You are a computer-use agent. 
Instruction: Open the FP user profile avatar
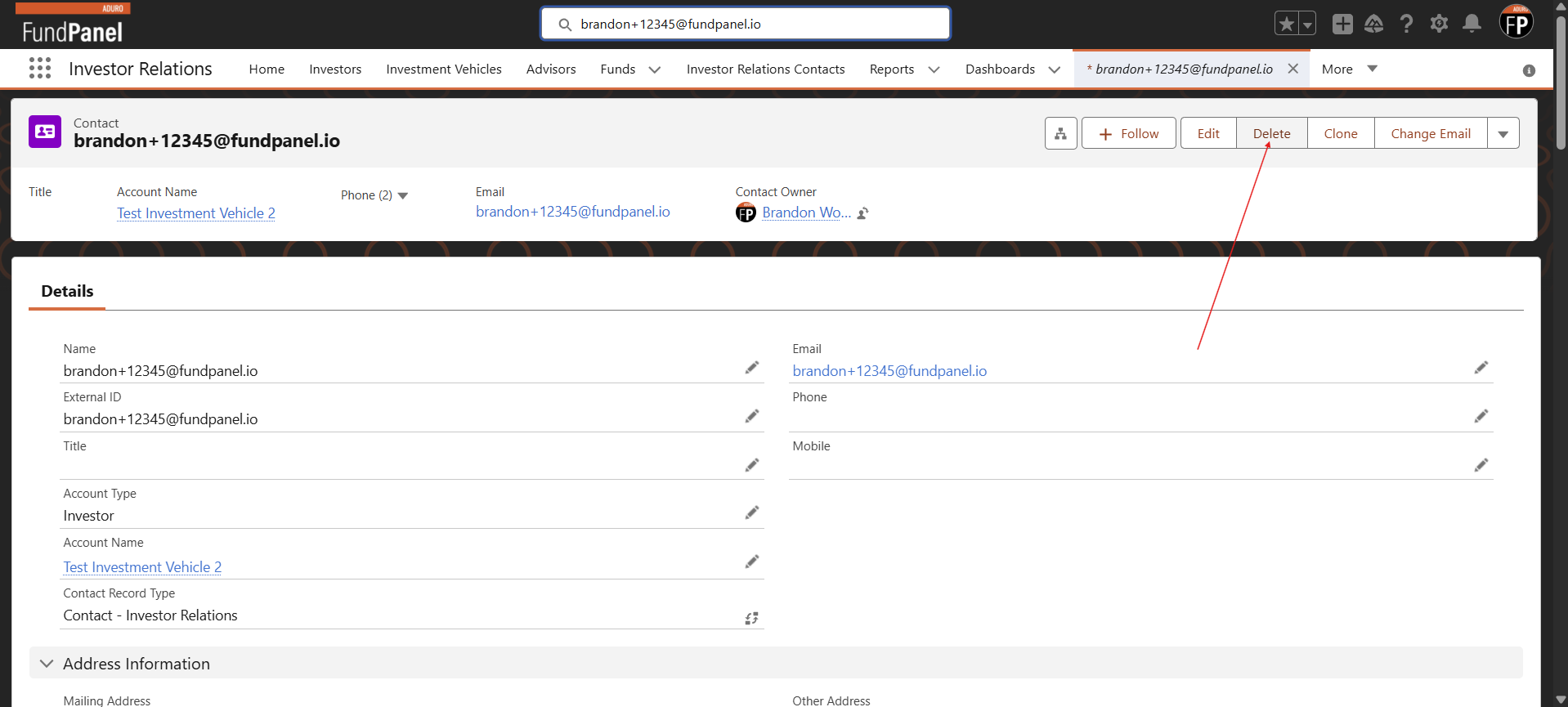pyautogui.click(x=1516, y=23)
